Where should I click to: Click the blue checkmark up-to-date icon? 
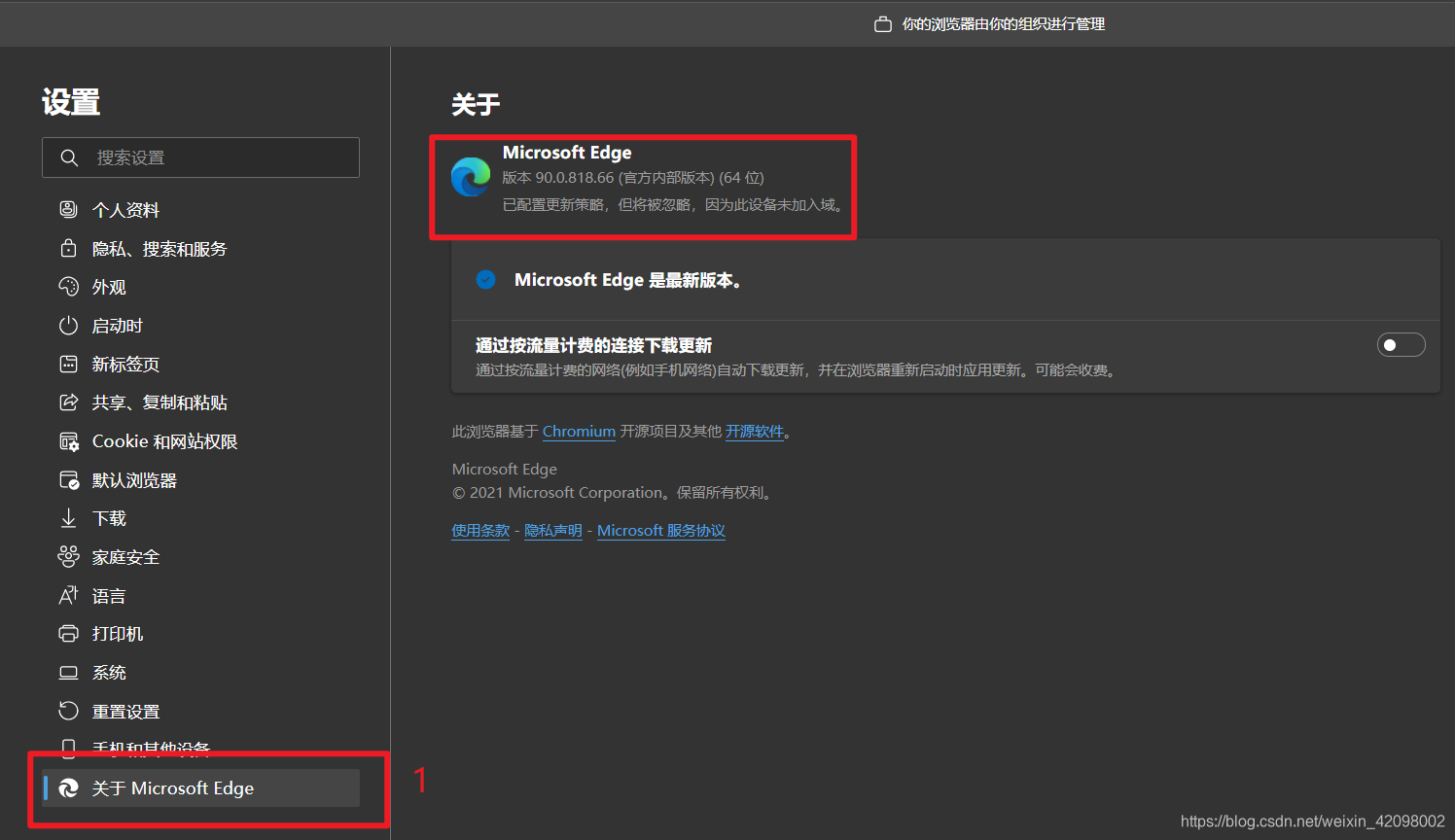[x=486, y=280]
